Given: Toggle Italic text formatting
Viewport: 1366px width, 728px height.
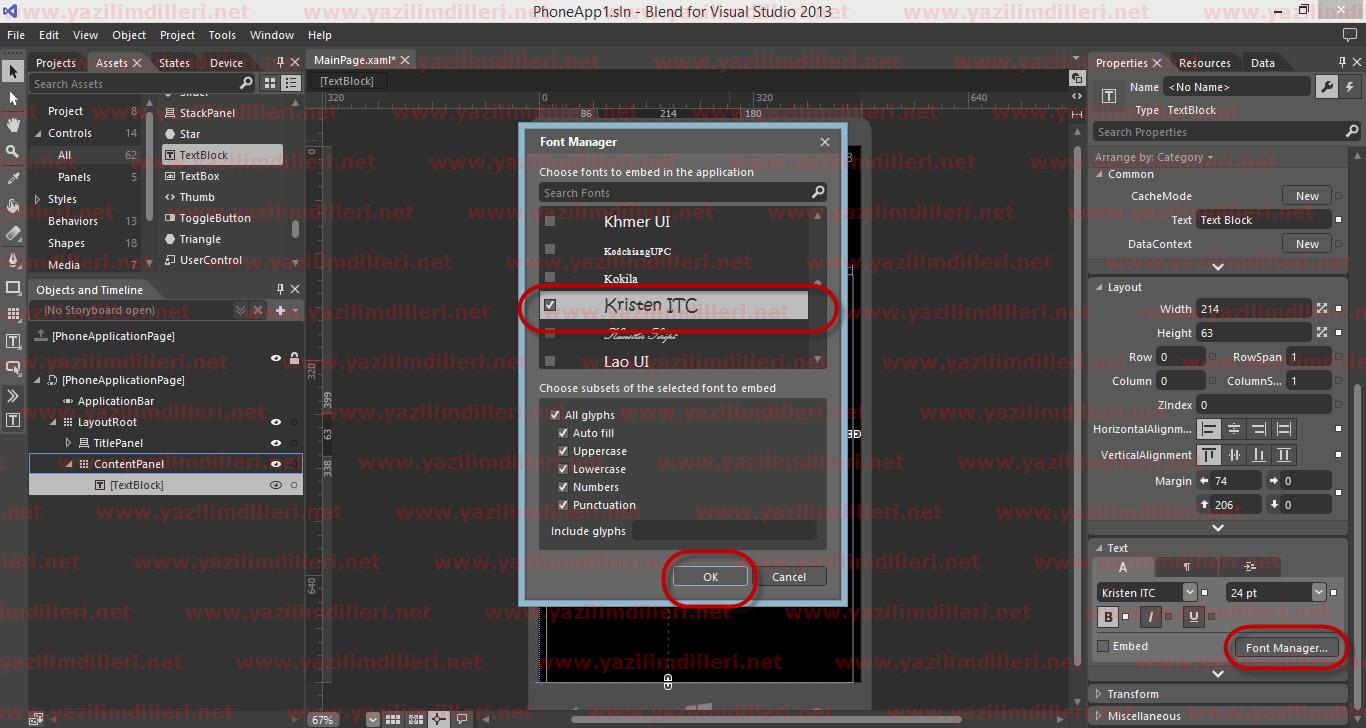Looking at the screenshot, I should point(1151,617).
